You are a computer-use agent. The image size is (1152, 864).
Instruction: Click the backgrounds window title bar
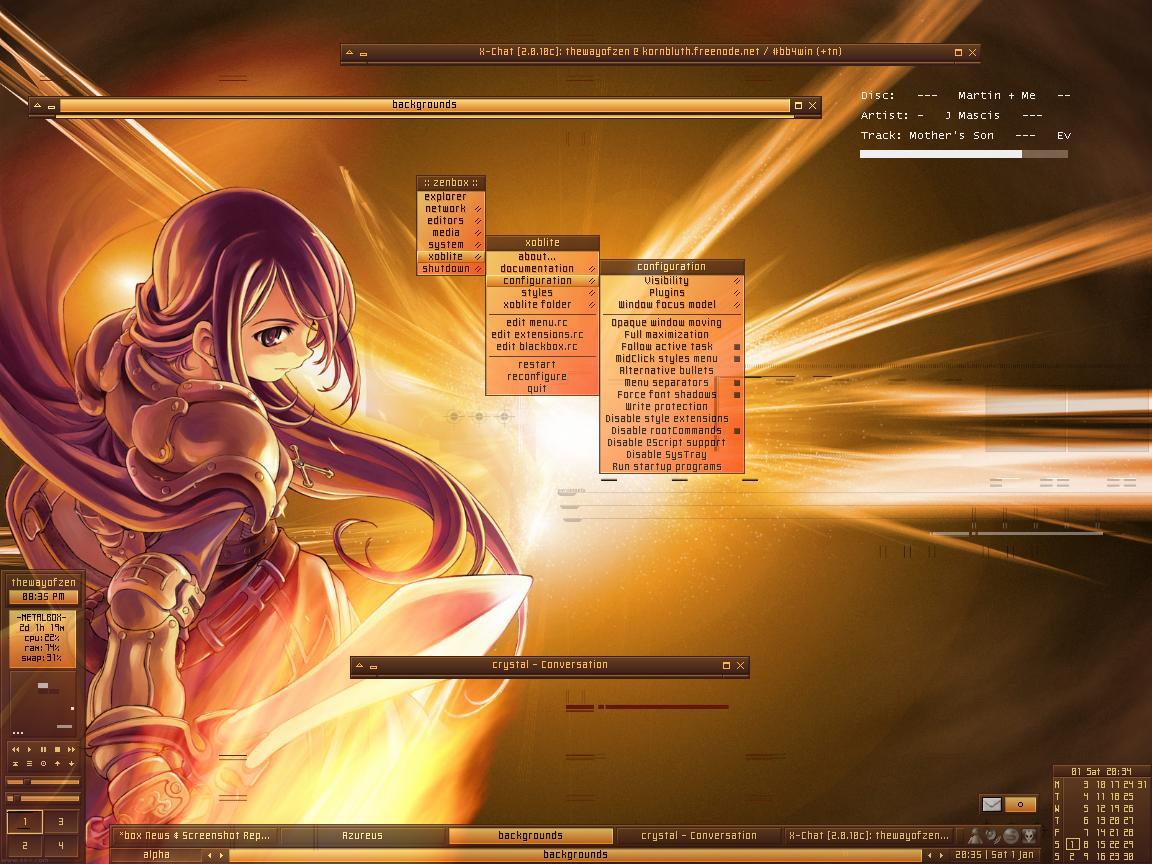(x=425, y=106)
